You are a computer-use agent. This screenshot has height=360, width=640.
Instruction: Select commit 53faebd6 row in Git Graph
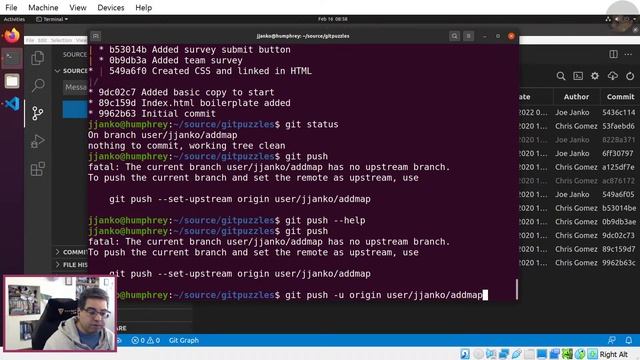[579, 126]
